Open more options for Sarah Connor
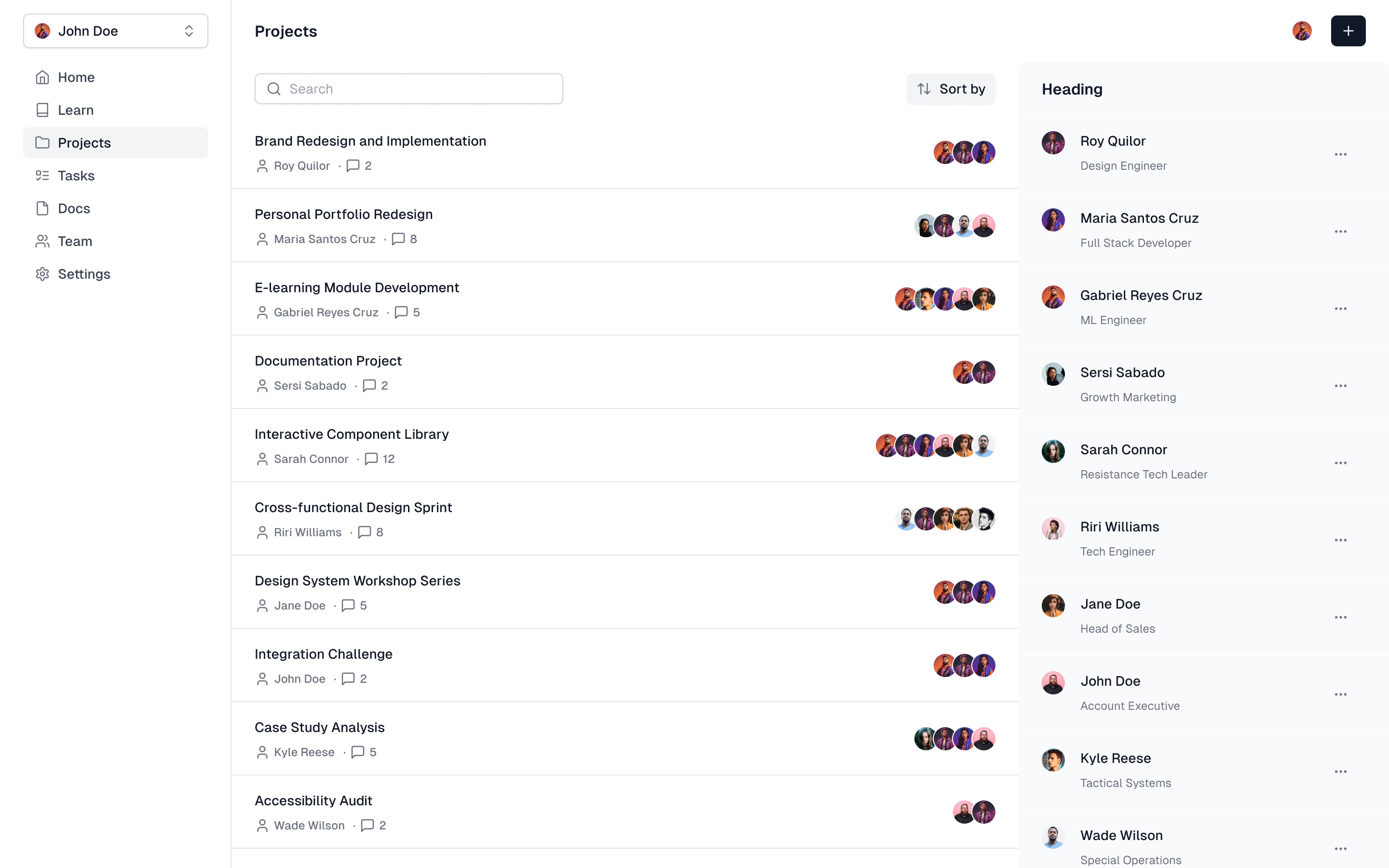Screen dimensions: 1389x868 [1340, 463]
